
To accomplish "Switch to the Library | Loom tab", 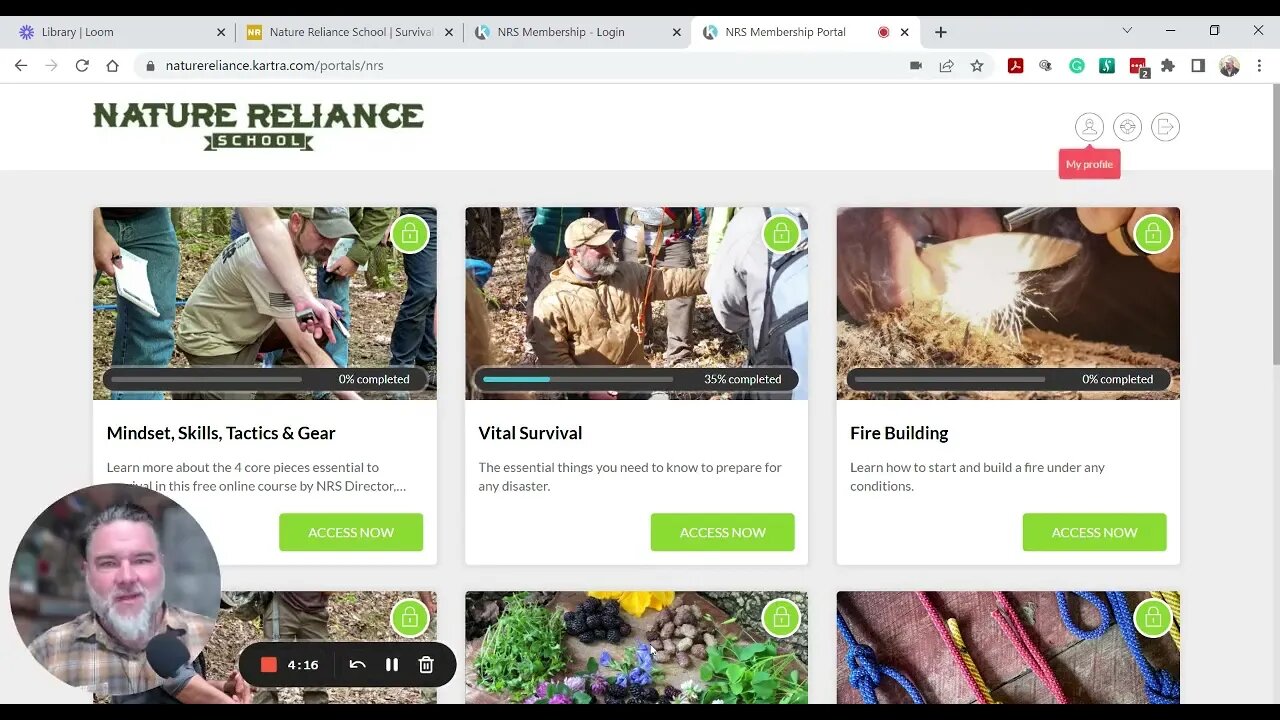I will click(x=122, y=32).
